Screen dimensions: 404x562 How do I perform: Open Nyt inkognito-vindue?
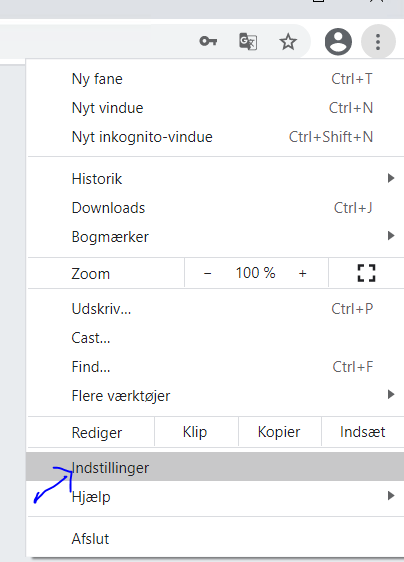tap(216, 137)
